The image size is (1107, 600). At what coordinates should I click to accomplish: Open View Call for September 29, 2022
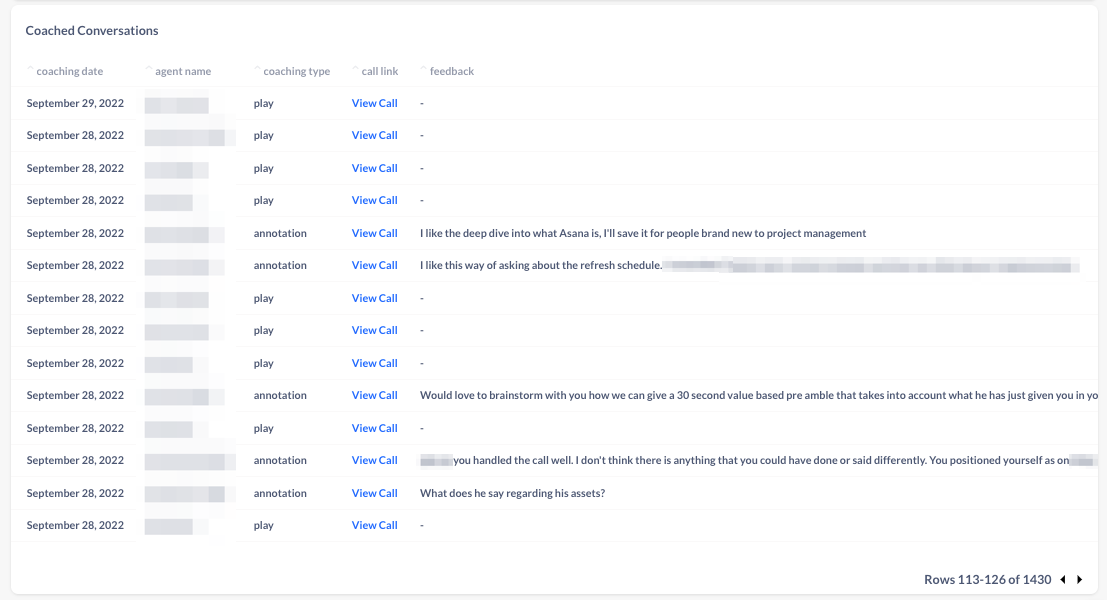click(x=374, y=103)
